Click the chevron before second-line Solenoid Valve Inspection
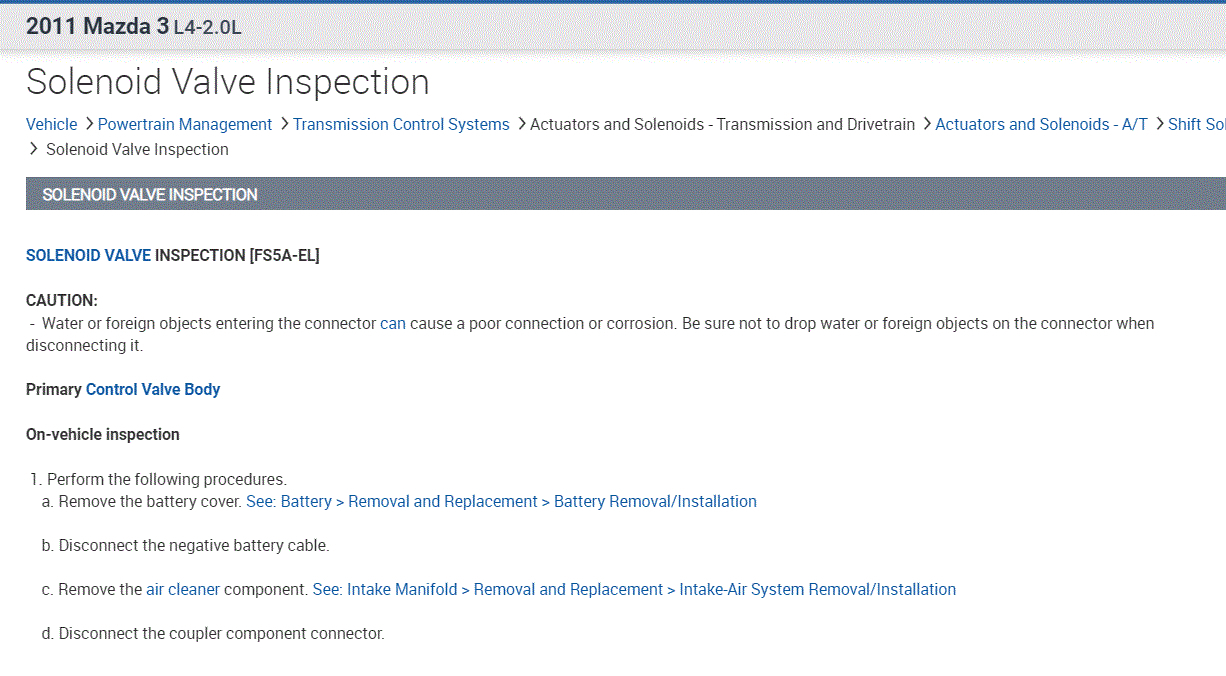Image resolution: width=1226 pixels, height=676 pixels. (x=35, y=149)
